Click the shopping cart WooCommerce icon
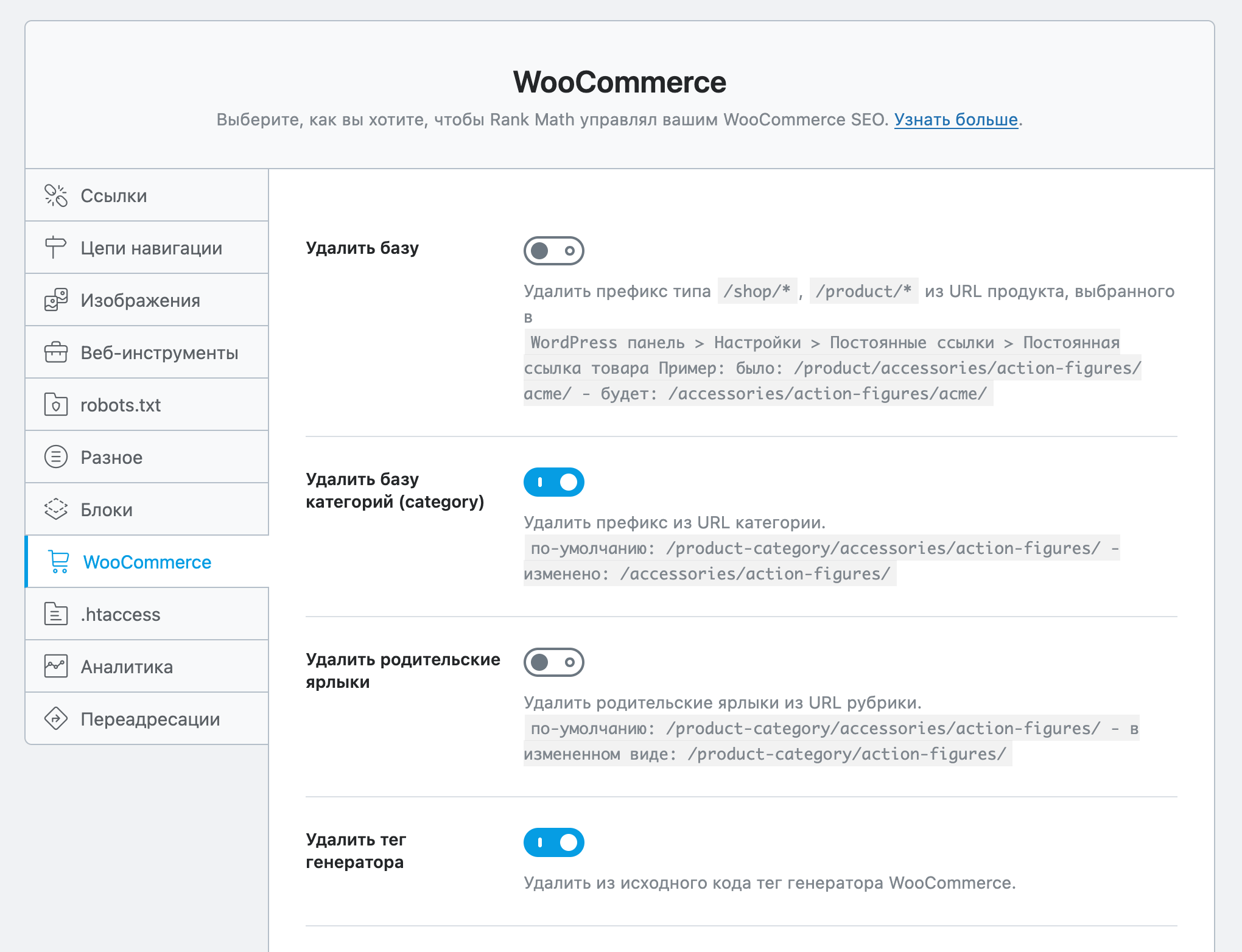 (x=58, y=562)
